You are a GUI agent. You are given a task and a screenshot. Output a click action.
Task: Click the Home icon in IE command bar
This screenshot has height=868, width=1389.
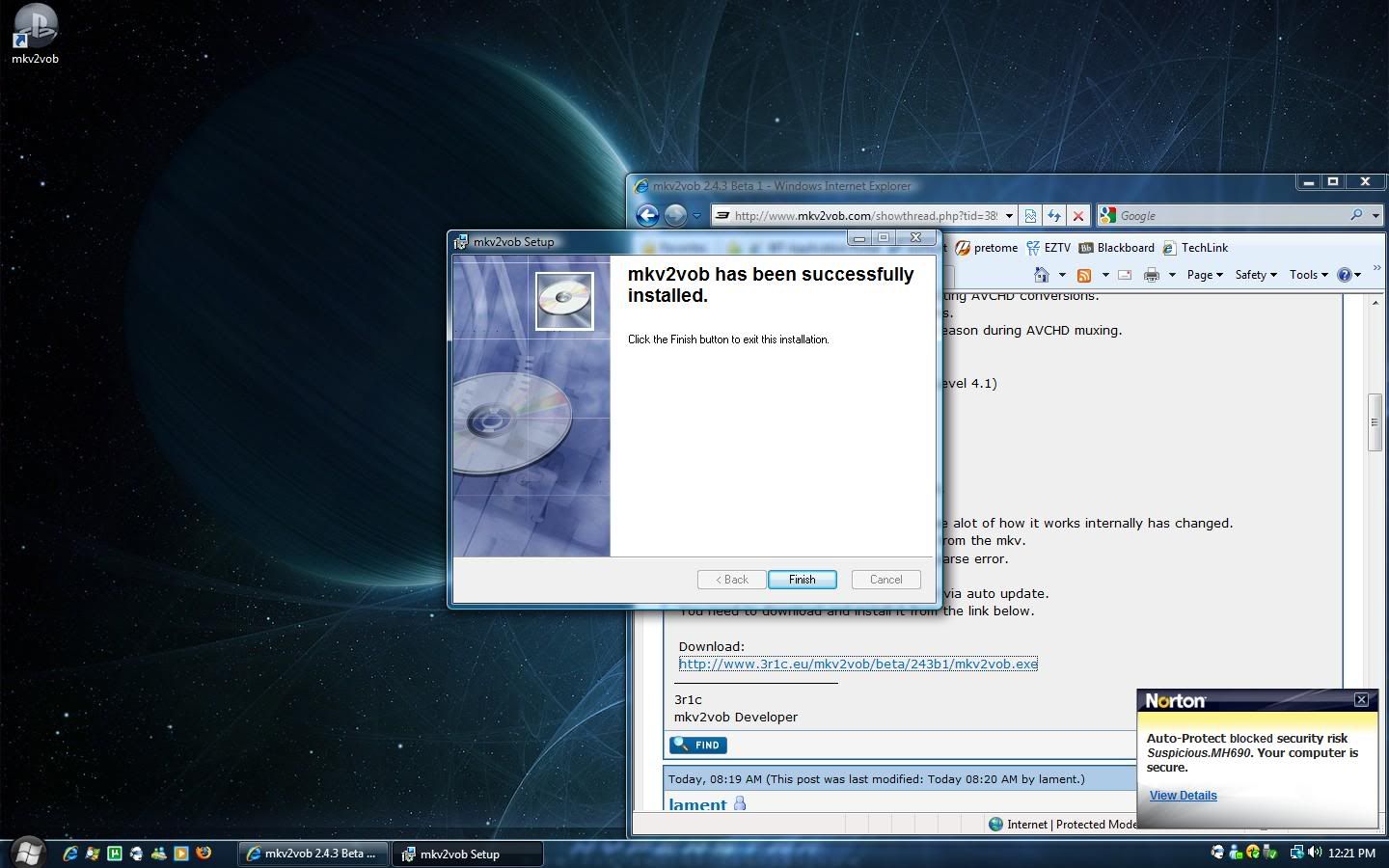tap(1041, 275)
